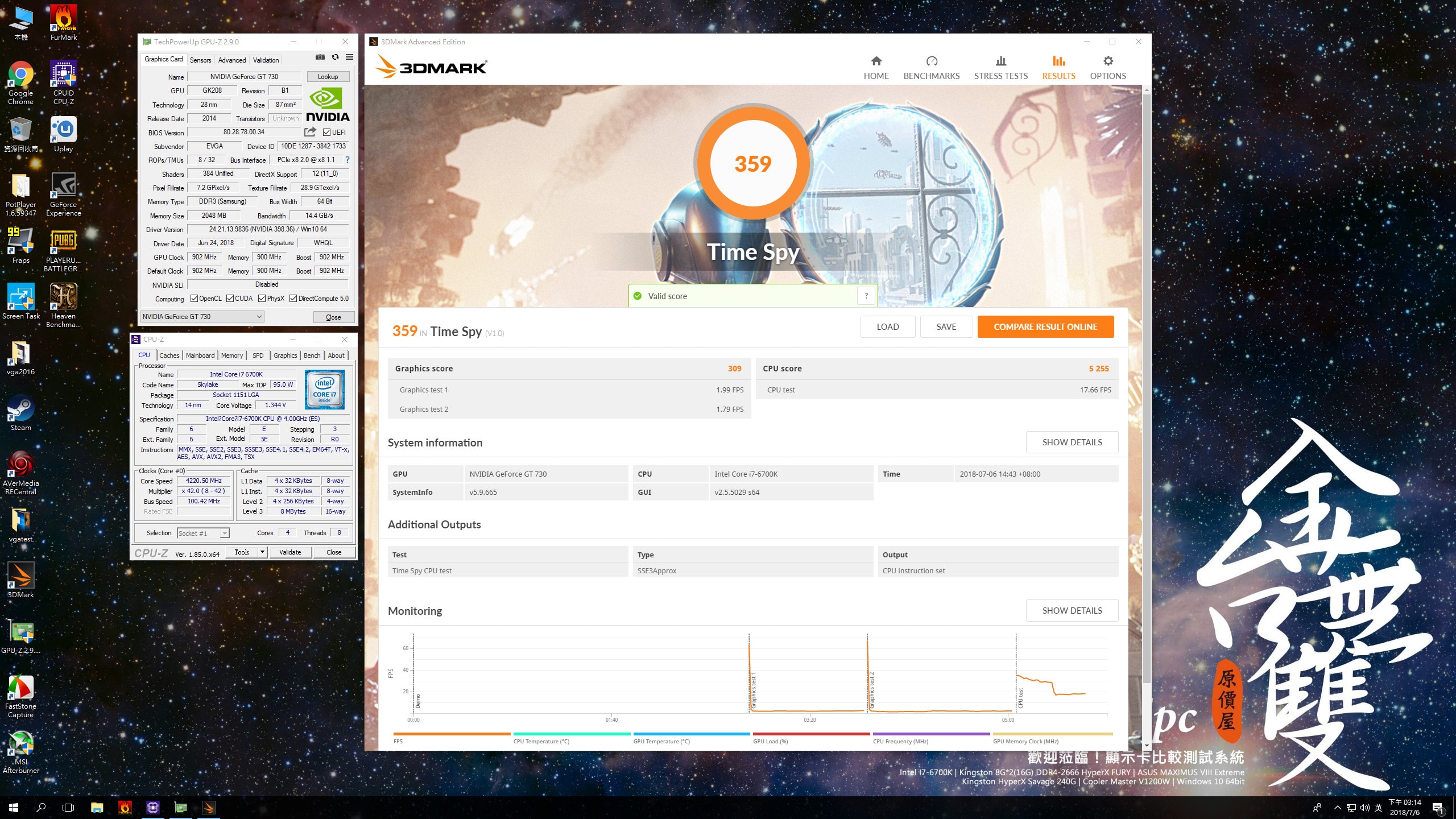
Task: Click COMPARE RESULT ONLINE button
Action: (1045, 326)
